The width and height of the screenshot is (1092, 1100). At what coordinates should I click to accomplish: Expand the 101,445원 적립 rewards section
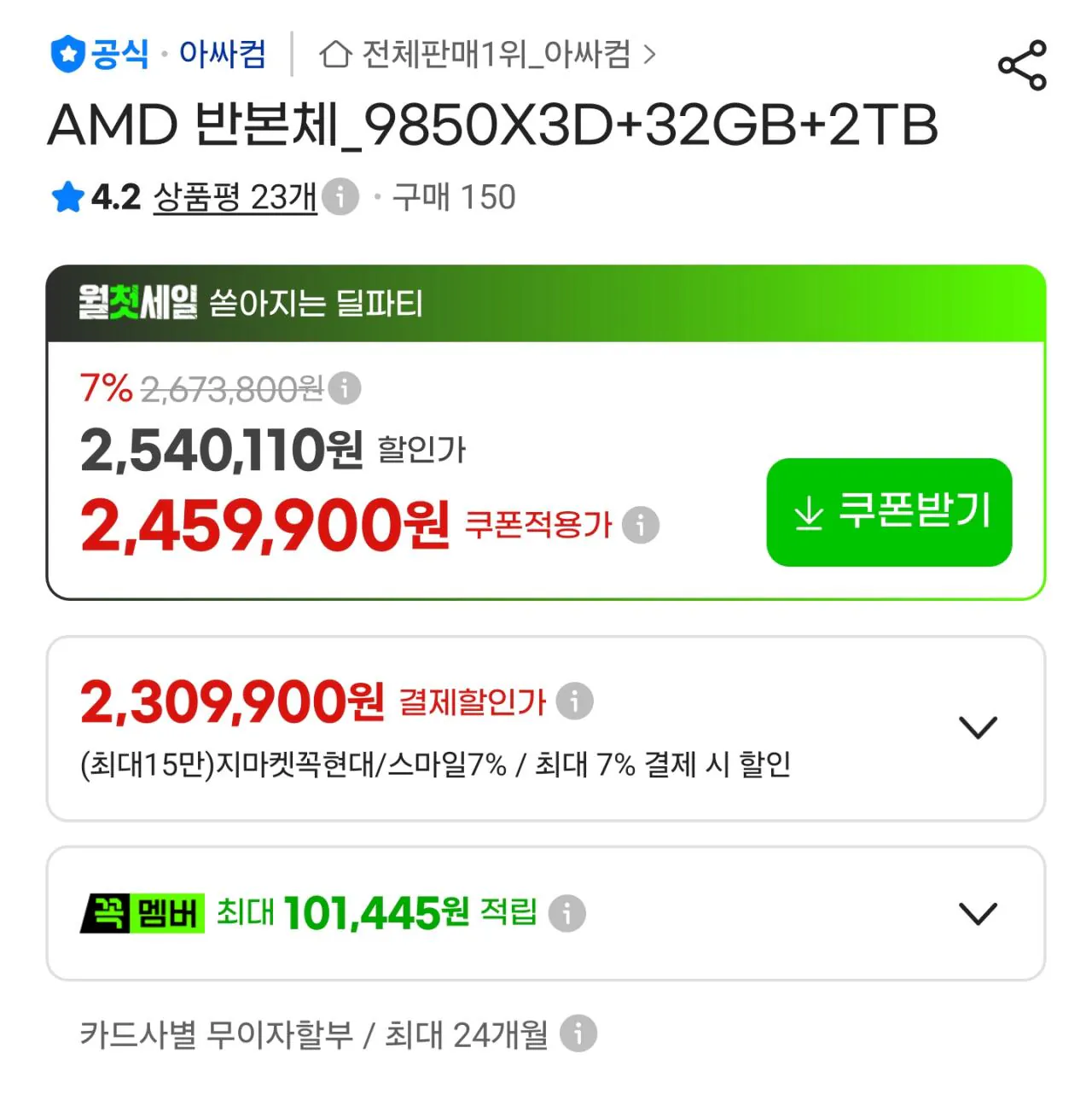[978, 913]
